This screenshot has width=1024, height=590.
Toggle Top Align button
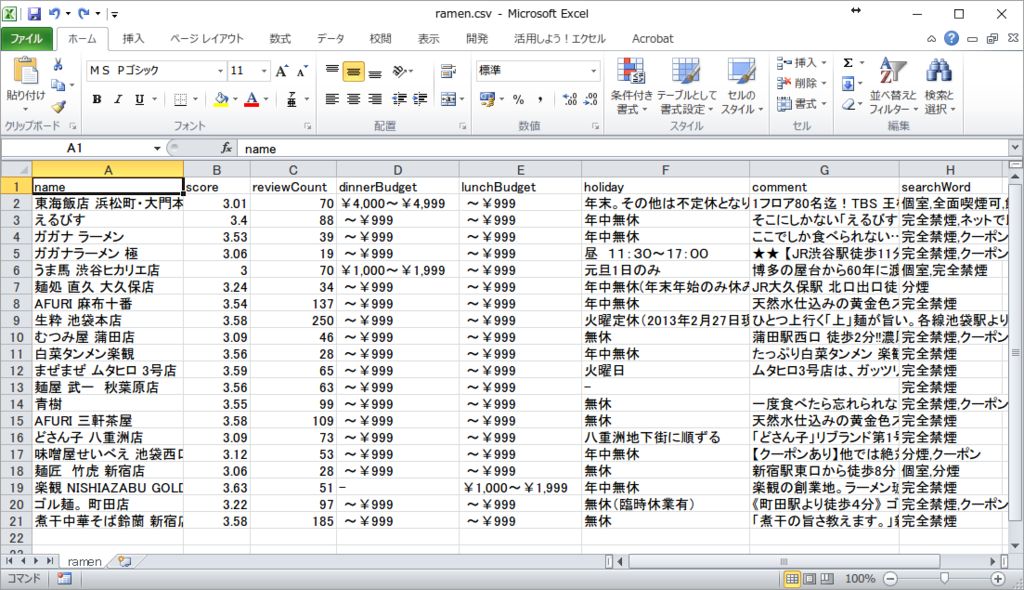pos(332,71)
